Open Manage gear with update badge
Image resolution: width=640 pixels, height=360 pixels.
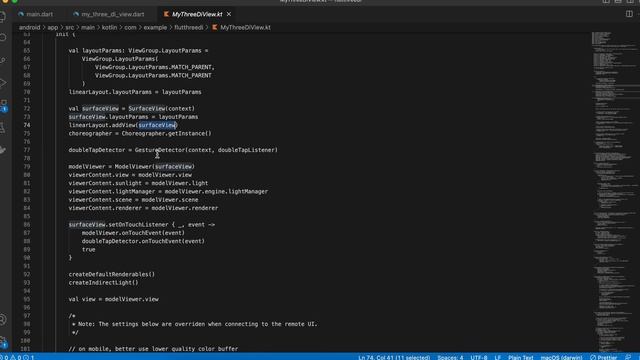pos(3,342)
